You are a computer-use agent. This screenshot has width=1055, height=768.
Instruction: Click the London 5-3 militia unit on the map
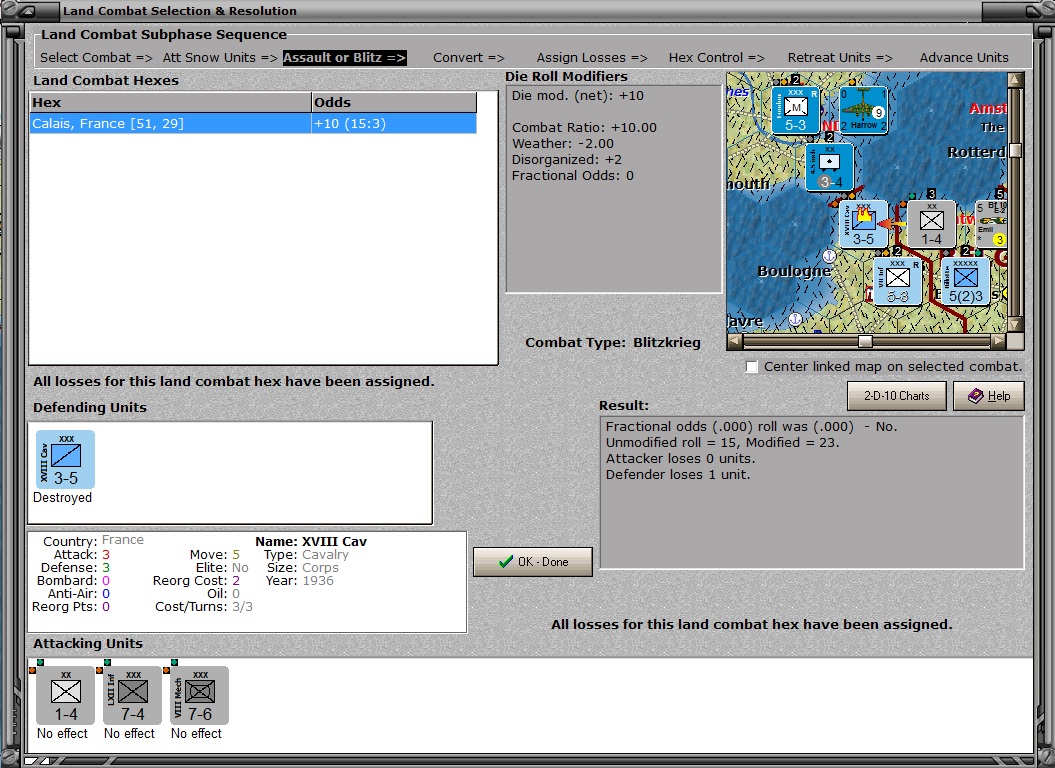pos(795,110)
